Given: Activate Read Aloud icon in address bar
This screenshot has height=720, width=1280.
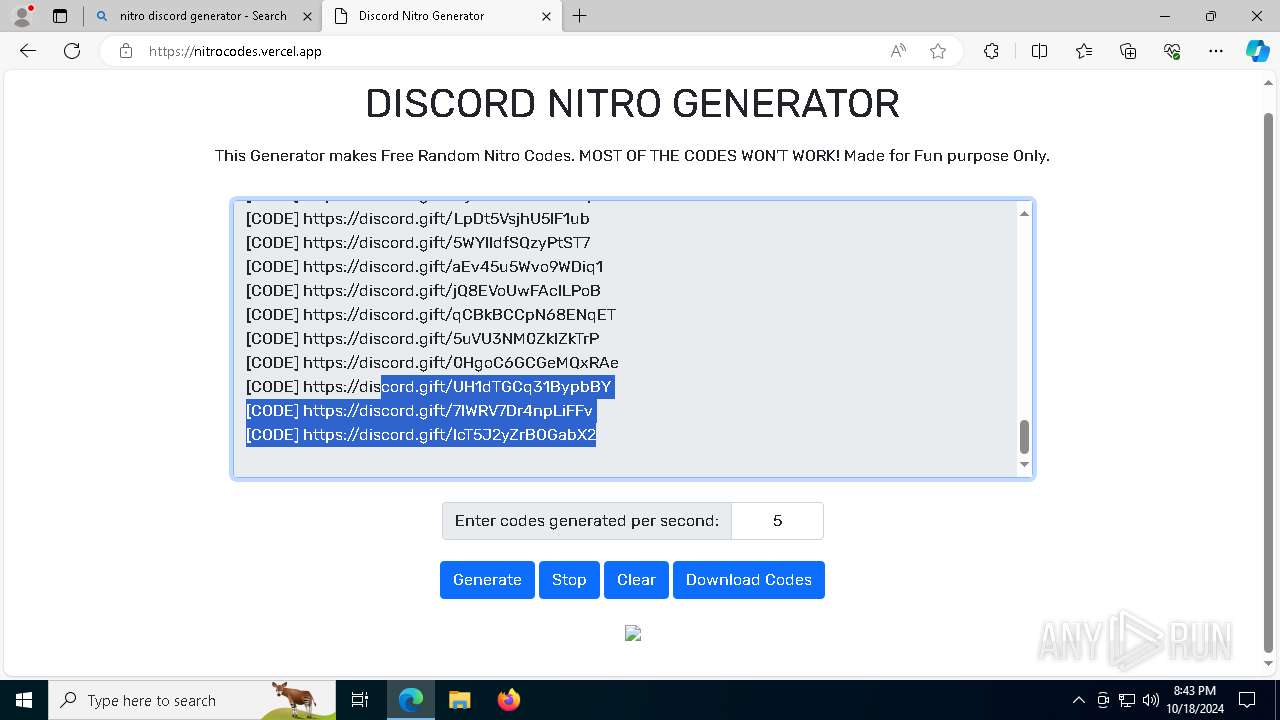Looking at the screenshot, I should click(898, 51).
